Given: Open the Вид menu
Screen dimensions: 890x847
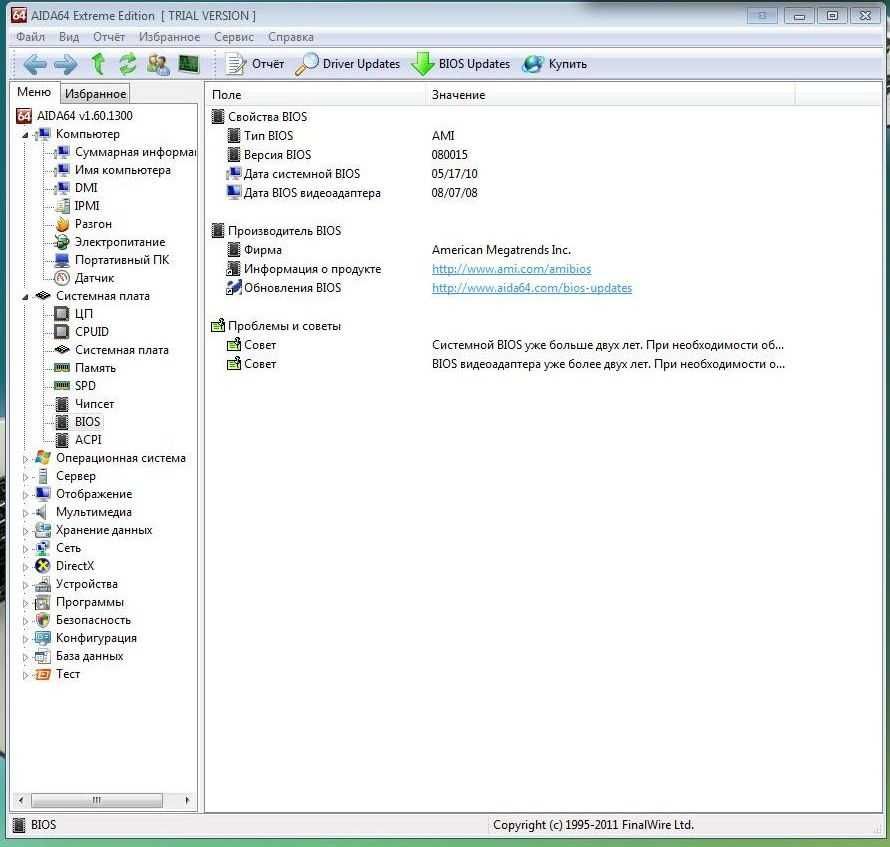Looking at the screenshot, I should (69, 37).
